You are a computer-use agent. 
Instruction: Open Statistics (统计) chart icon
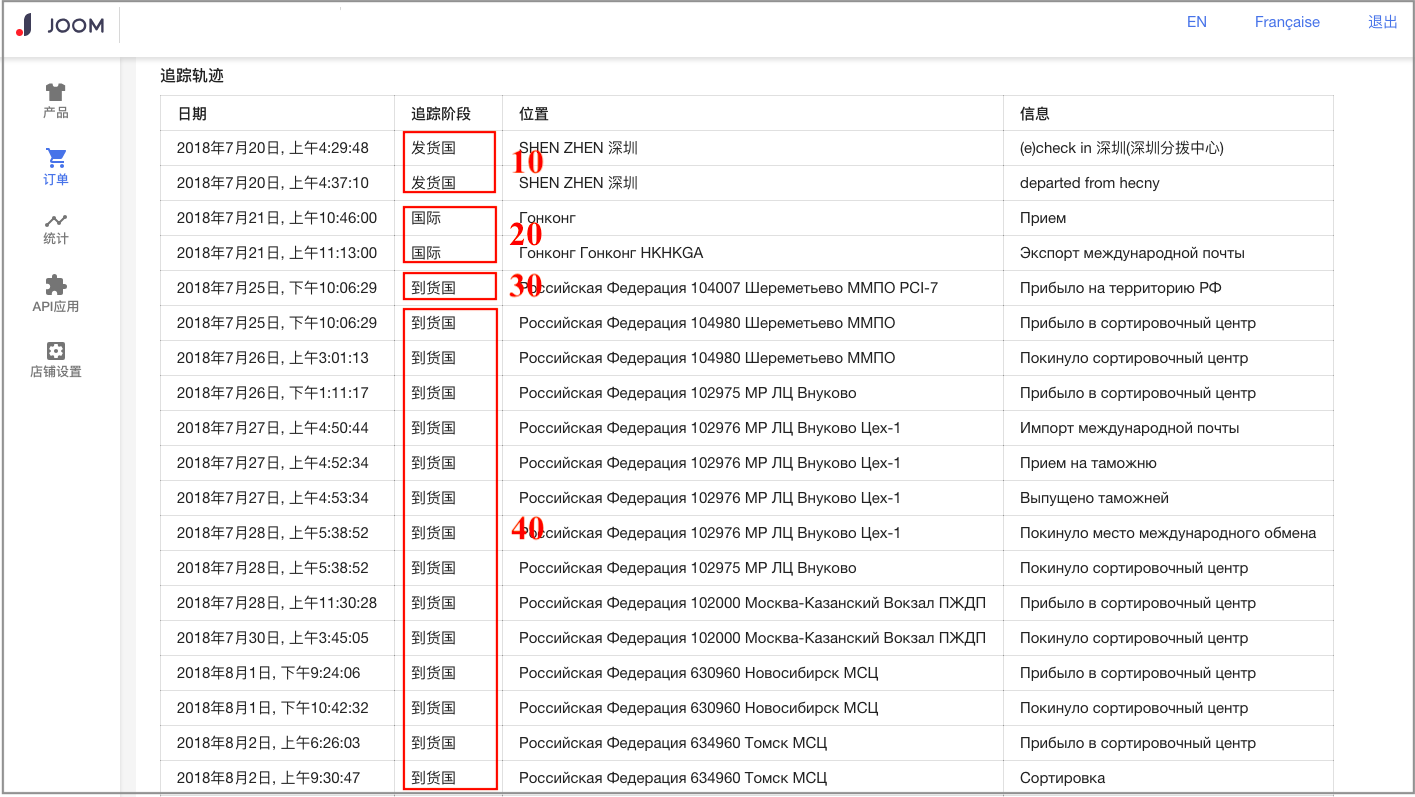click(56, 220)
